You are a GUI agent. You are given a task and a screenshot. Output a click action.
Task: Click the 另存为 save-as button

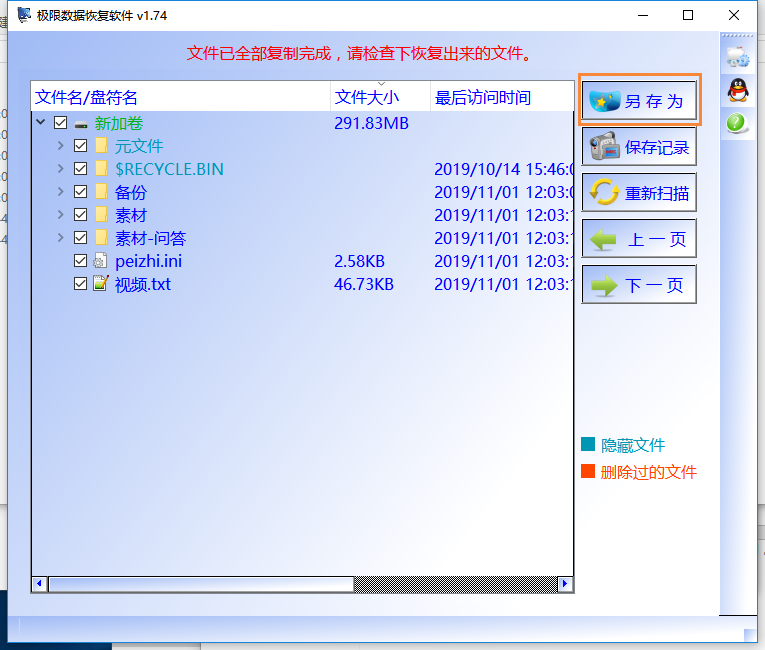pyautogui.click(x=639, y=100)
